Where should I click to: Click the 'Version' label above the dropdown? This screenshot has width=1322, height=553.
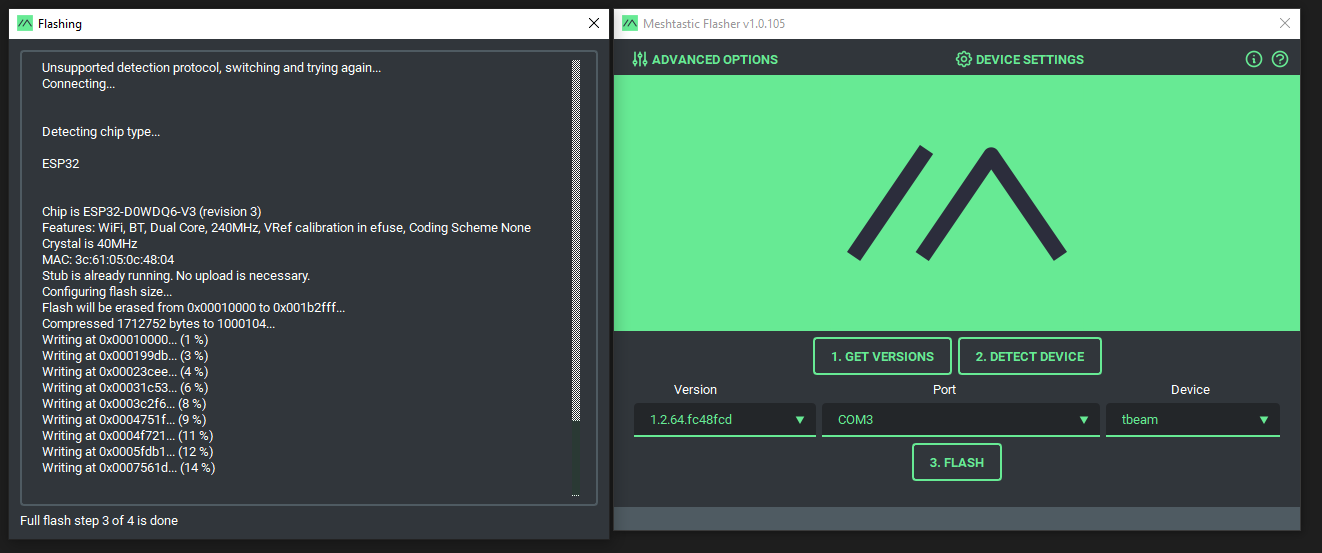tap(695, 390)
